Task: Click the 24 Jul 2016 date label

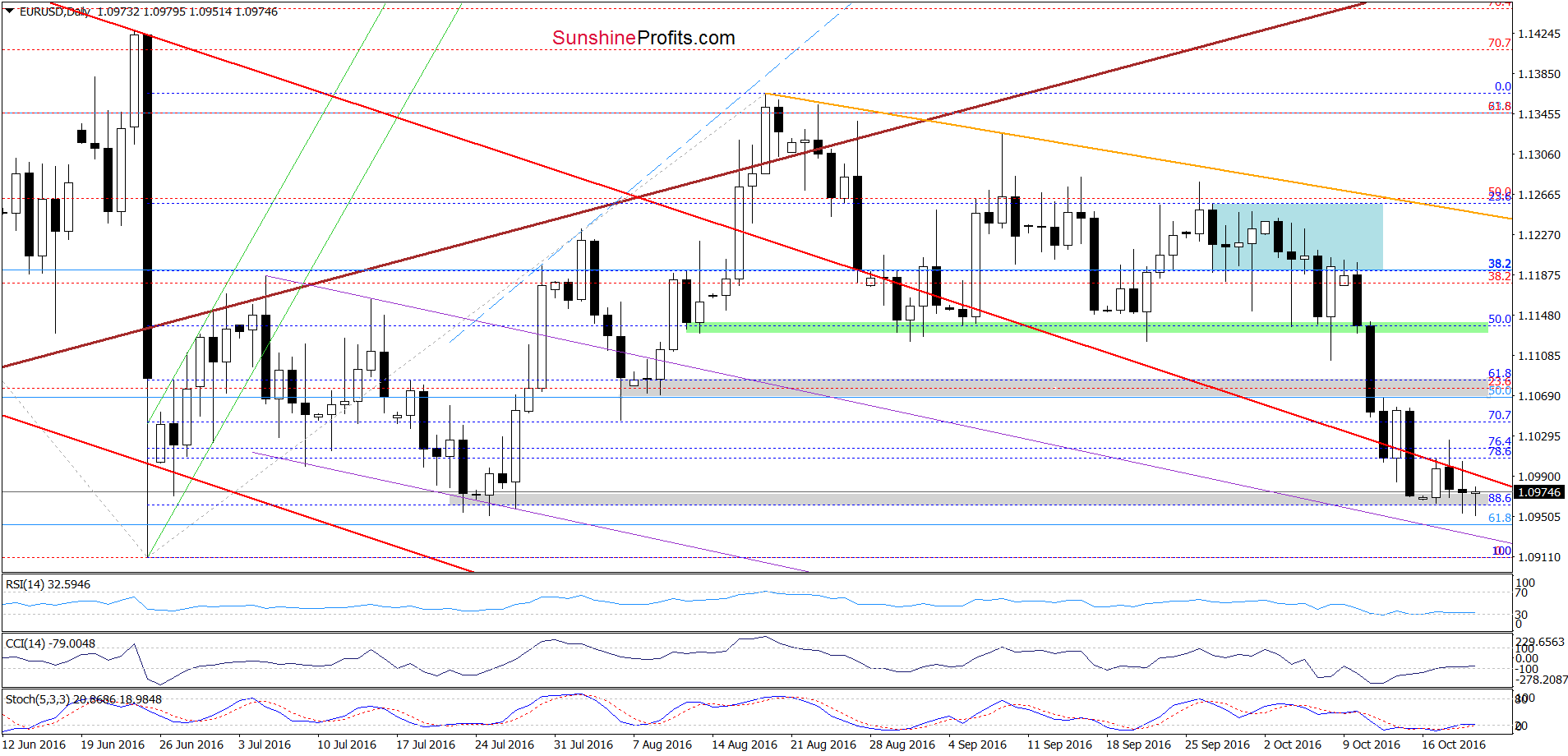Action: tap(505, 744)
